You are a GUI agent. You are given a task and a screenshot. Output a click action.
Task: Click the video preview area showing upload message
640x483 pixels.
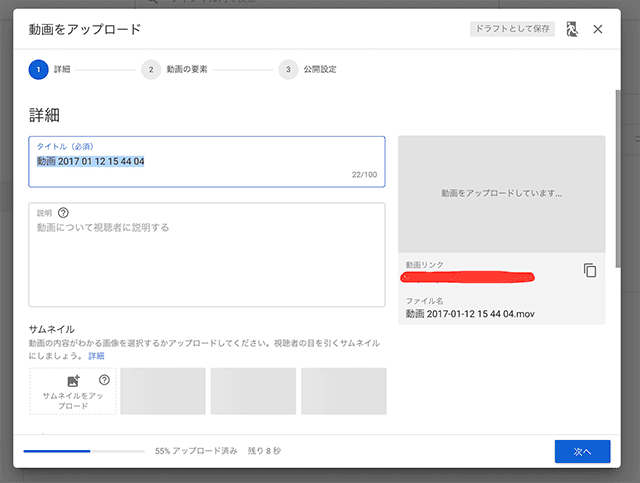[502, 194]
